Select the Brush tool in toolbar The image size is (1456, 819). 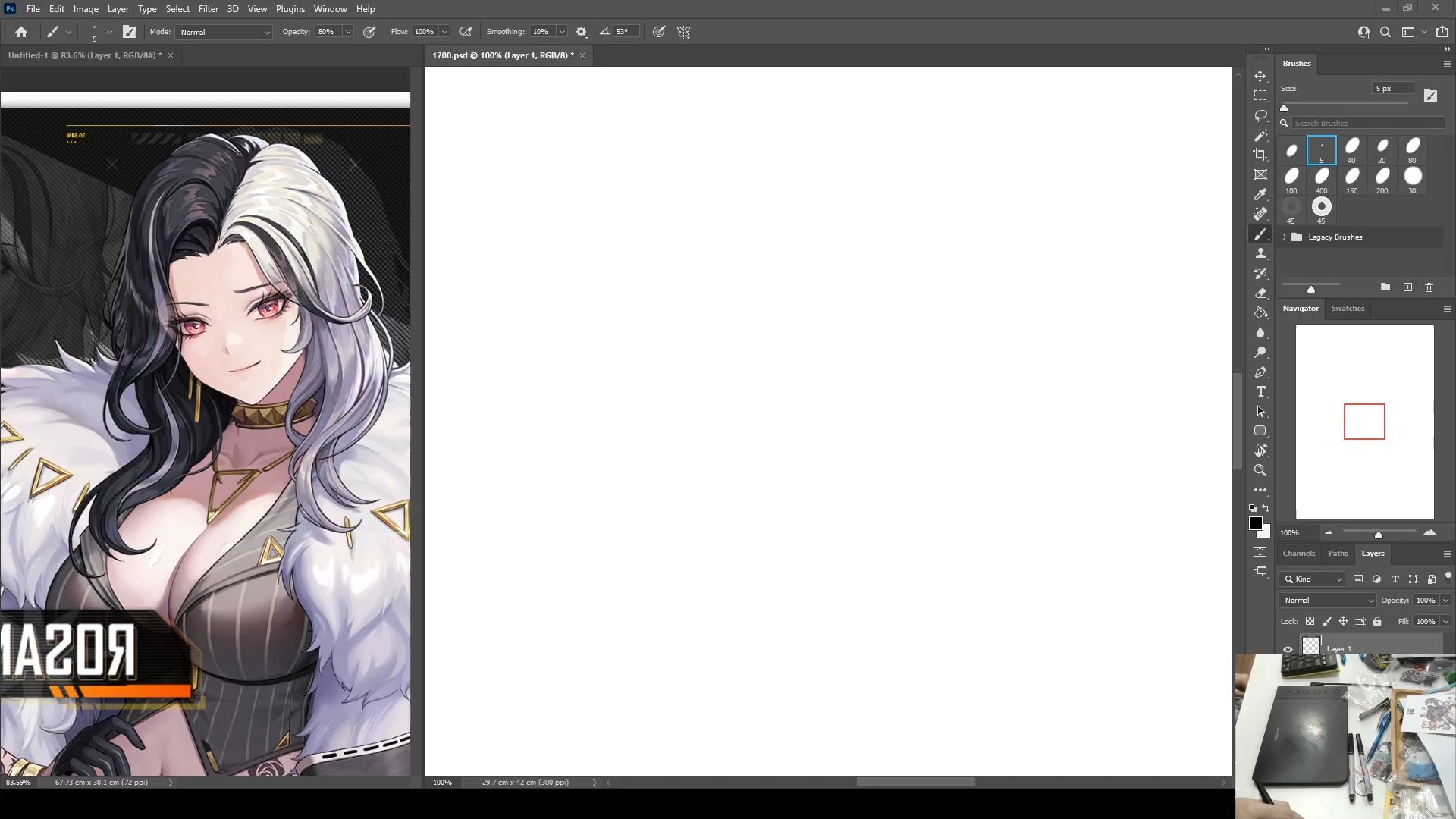1260,234
